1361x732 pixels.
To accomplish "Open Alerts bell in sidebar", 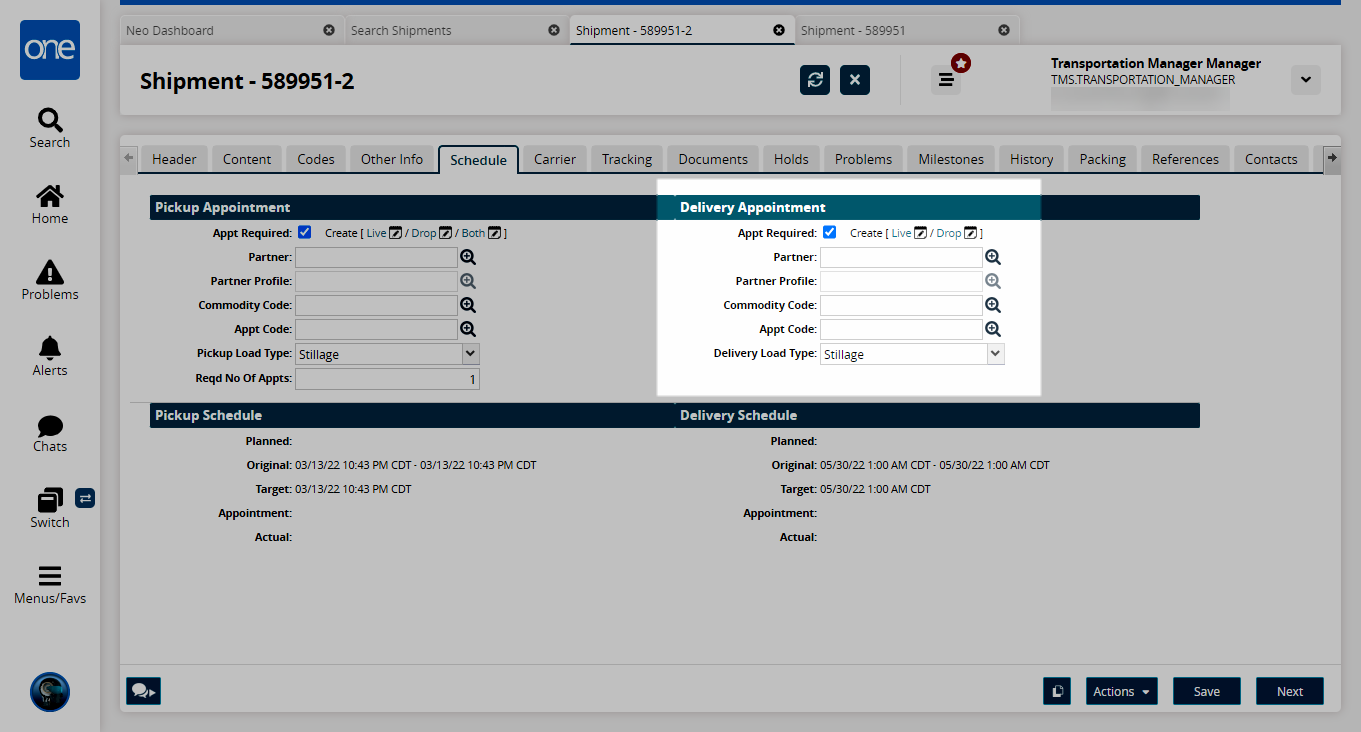I will 50,356.
